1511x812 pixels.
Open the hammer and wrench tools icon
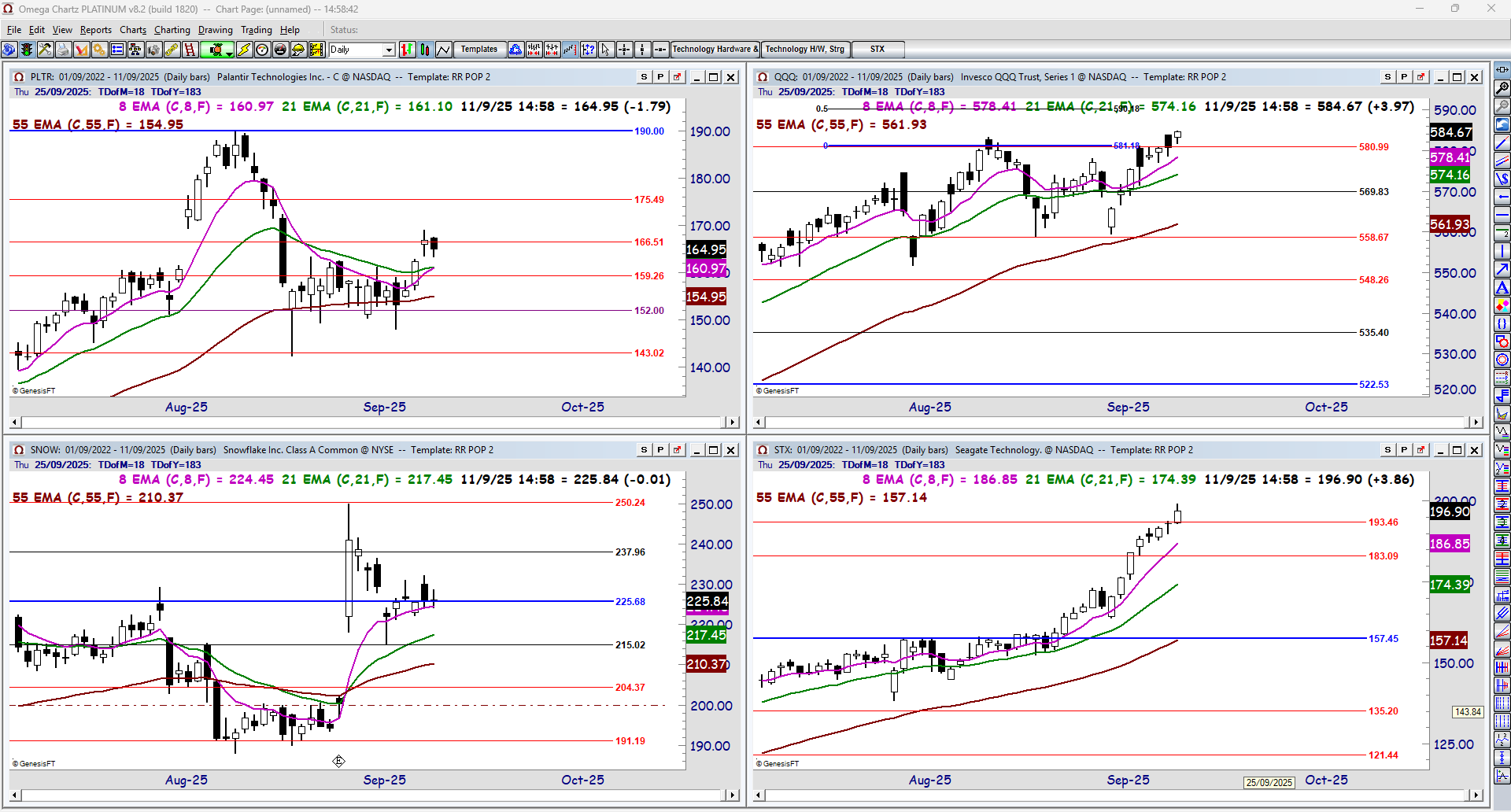[45, 50]
